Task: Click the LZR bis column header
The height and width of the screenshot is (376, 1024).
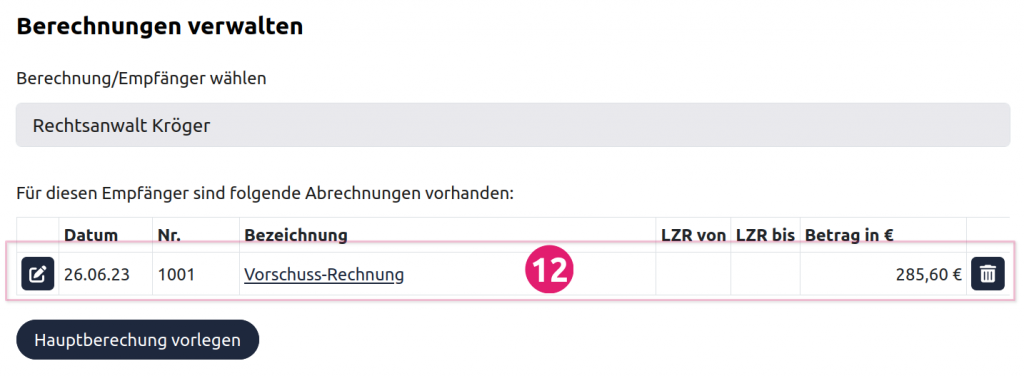Action: point(765,236)
